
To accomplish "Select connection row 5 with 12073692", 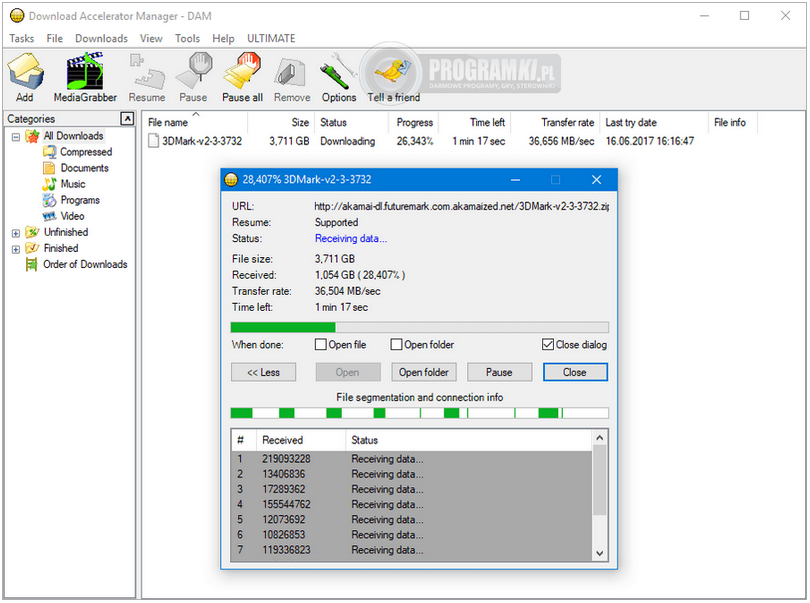I will 412,519.
